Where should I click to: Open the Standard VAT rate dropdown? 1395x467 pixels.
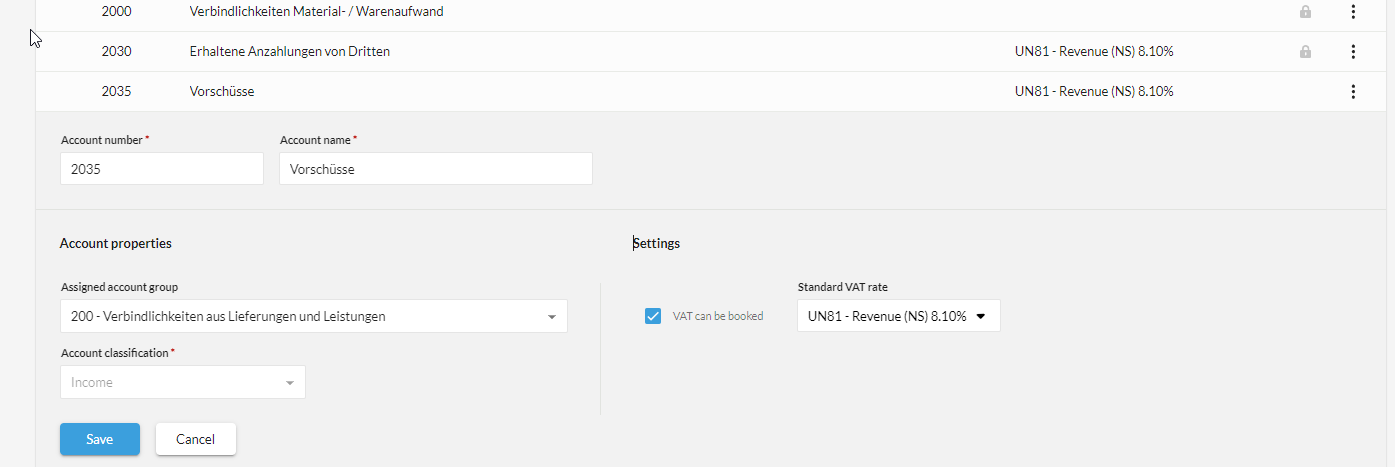[x=897, y=316]
